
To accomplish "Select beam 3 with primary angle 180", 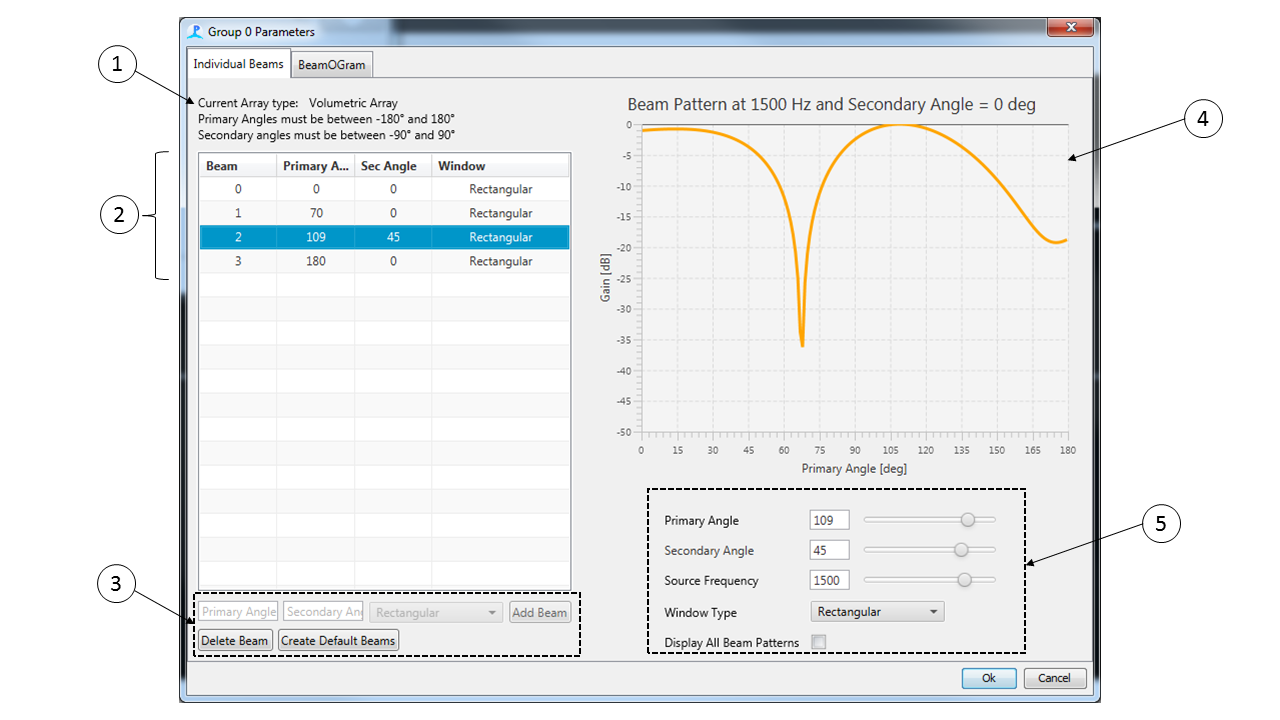I will click(x=384, y=261).
